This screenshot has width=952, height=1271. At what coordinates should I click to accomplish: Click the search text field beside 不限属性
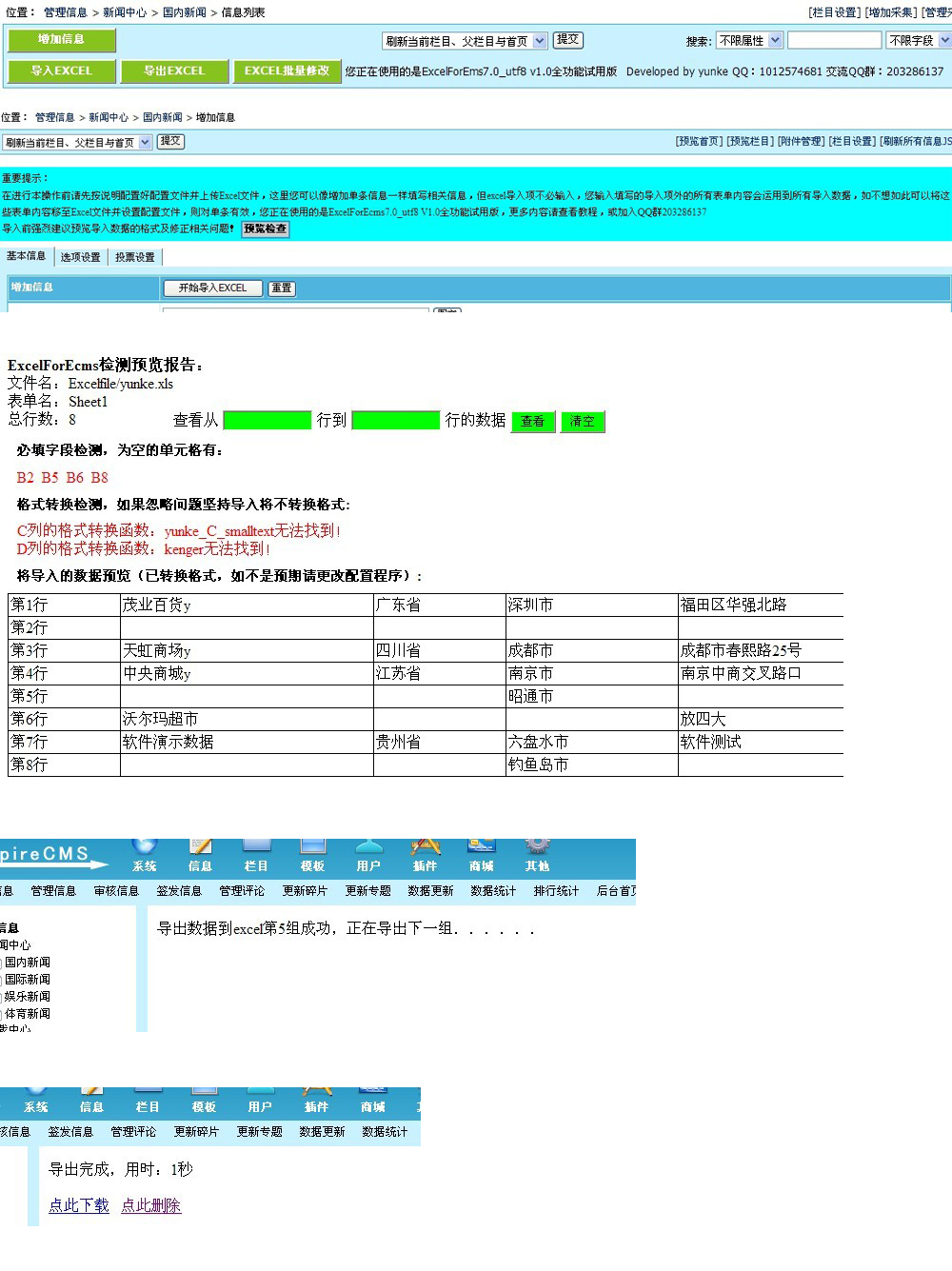tap(834, 40)
